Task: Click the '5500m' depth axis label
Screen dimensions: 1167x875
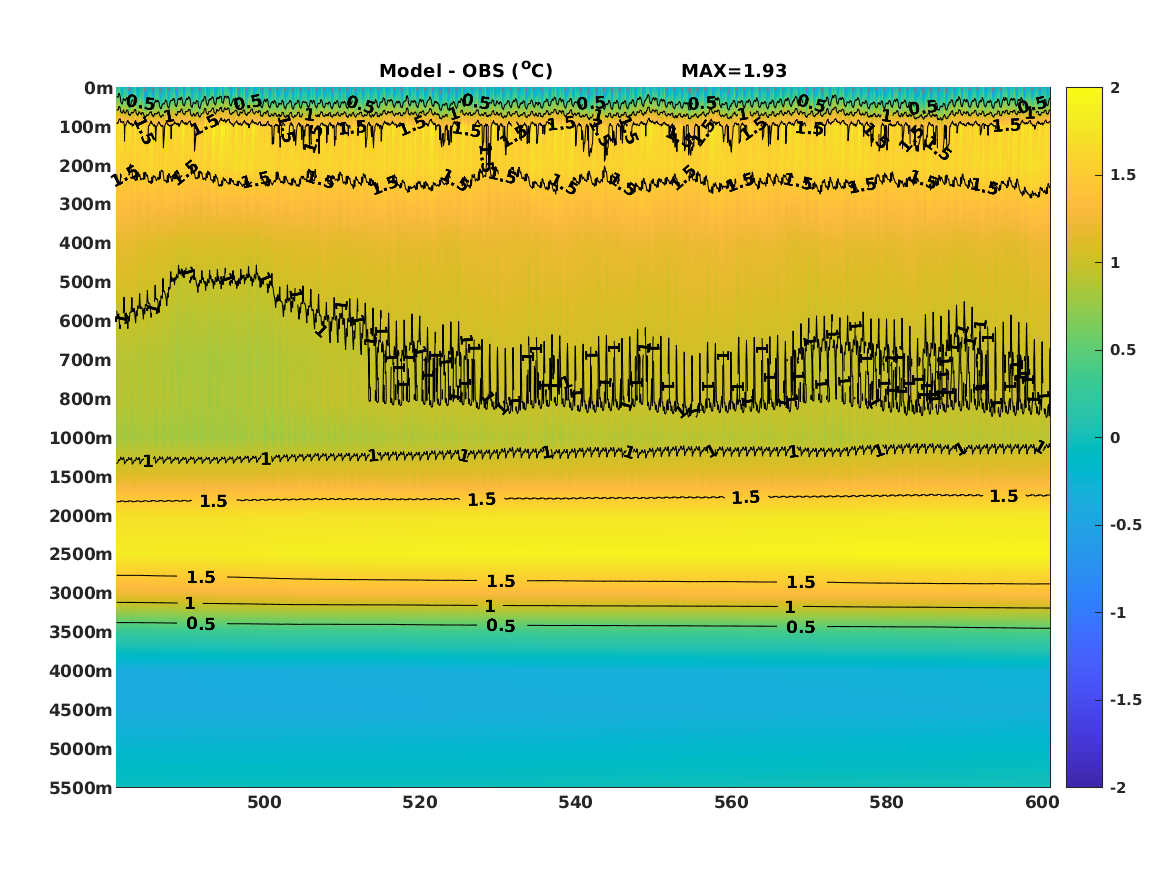Action: pos(81,787)
